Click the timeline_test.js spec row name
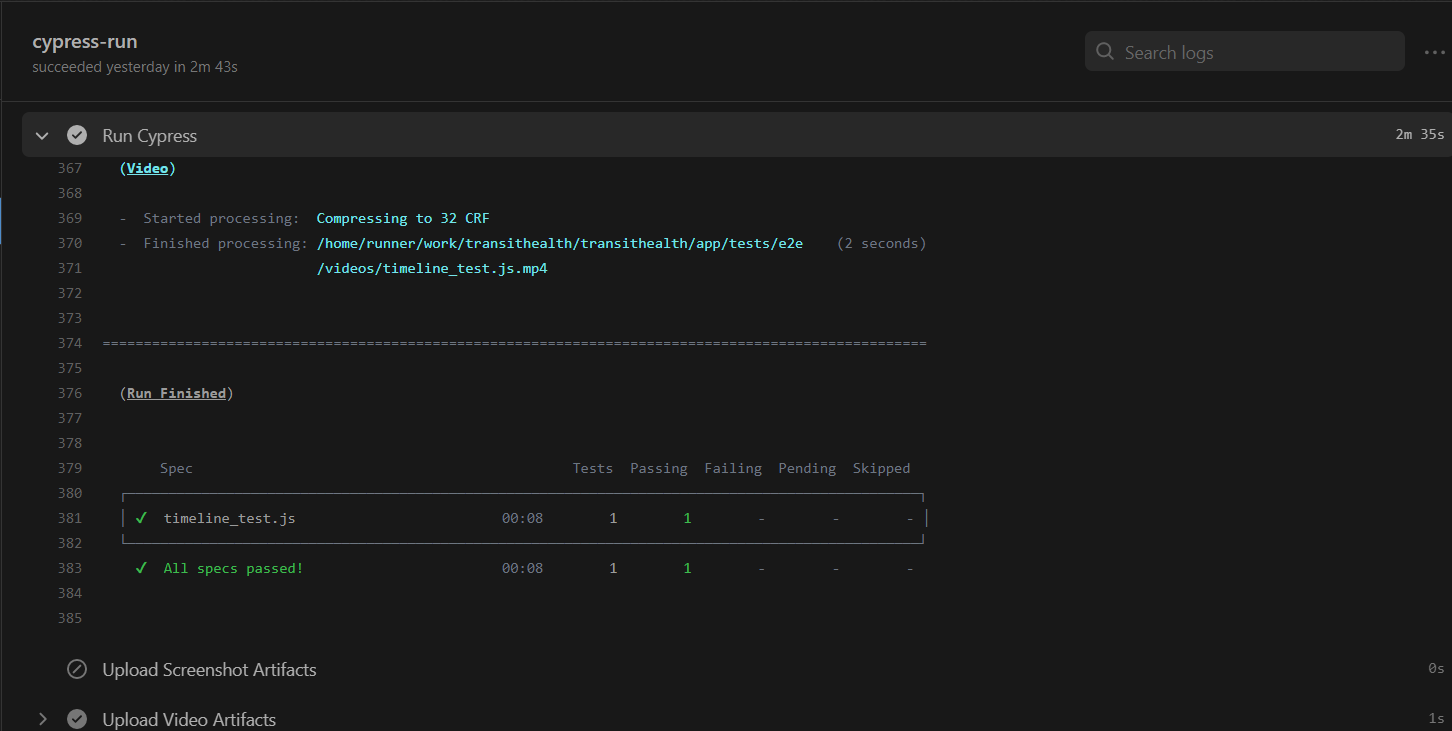The image size is (1452, 731). 230,518
